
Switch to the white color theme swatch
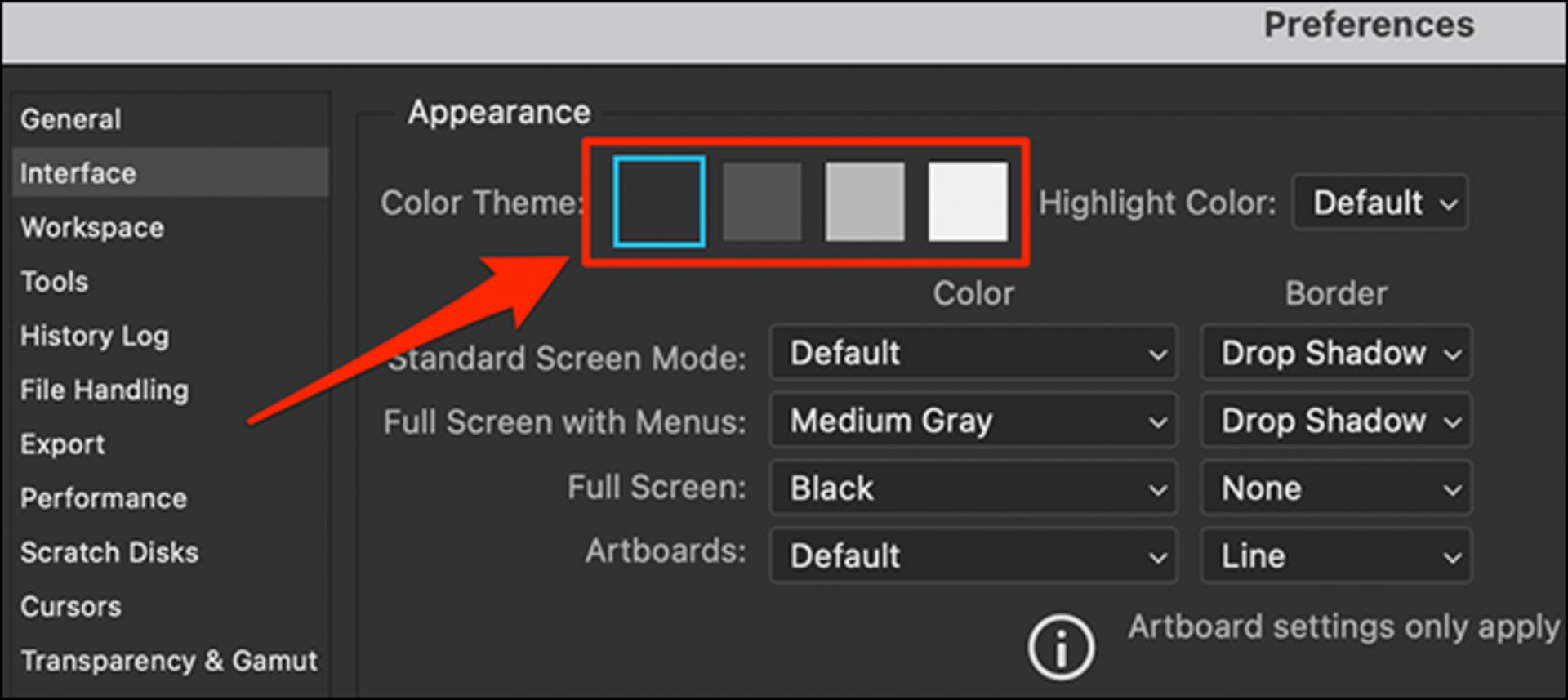tap(968, 202)
